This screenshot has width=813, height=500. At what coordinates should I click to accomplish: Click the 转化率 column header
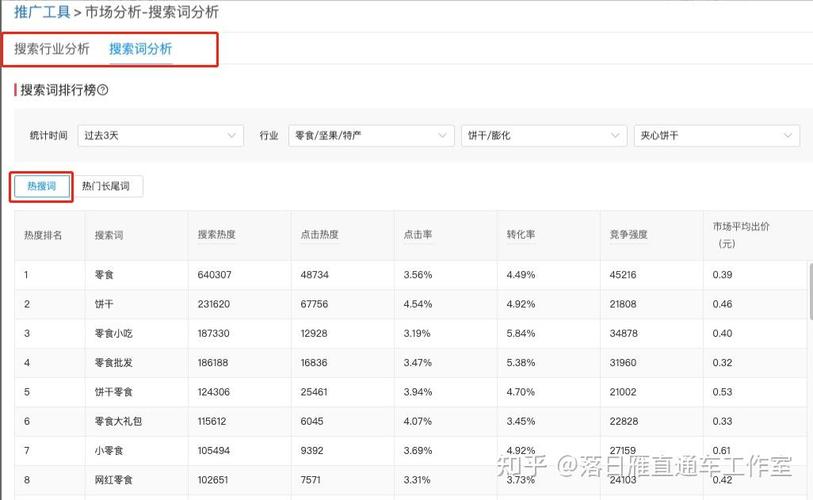pos(521,234)
